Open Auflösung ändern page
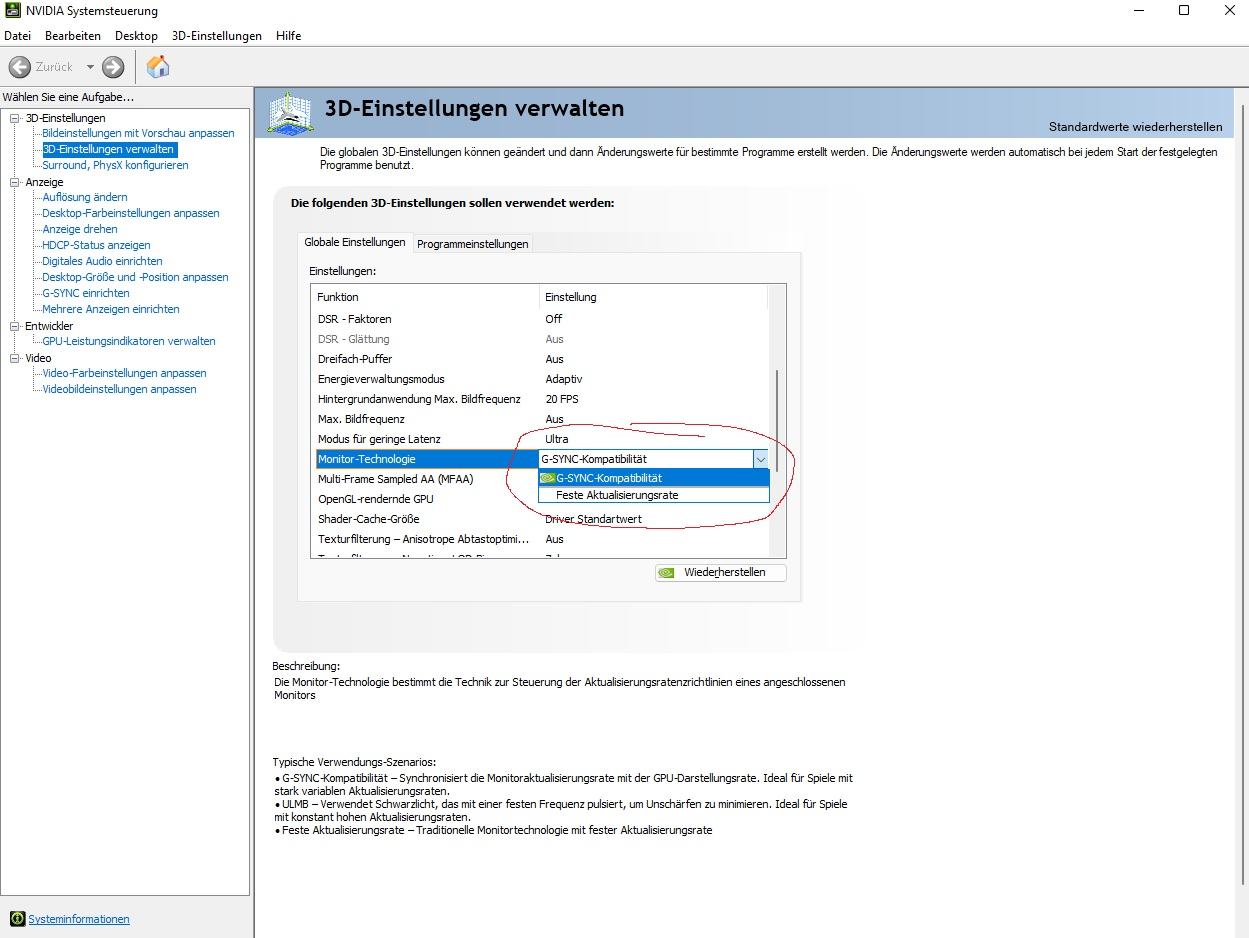 (85, 197)
